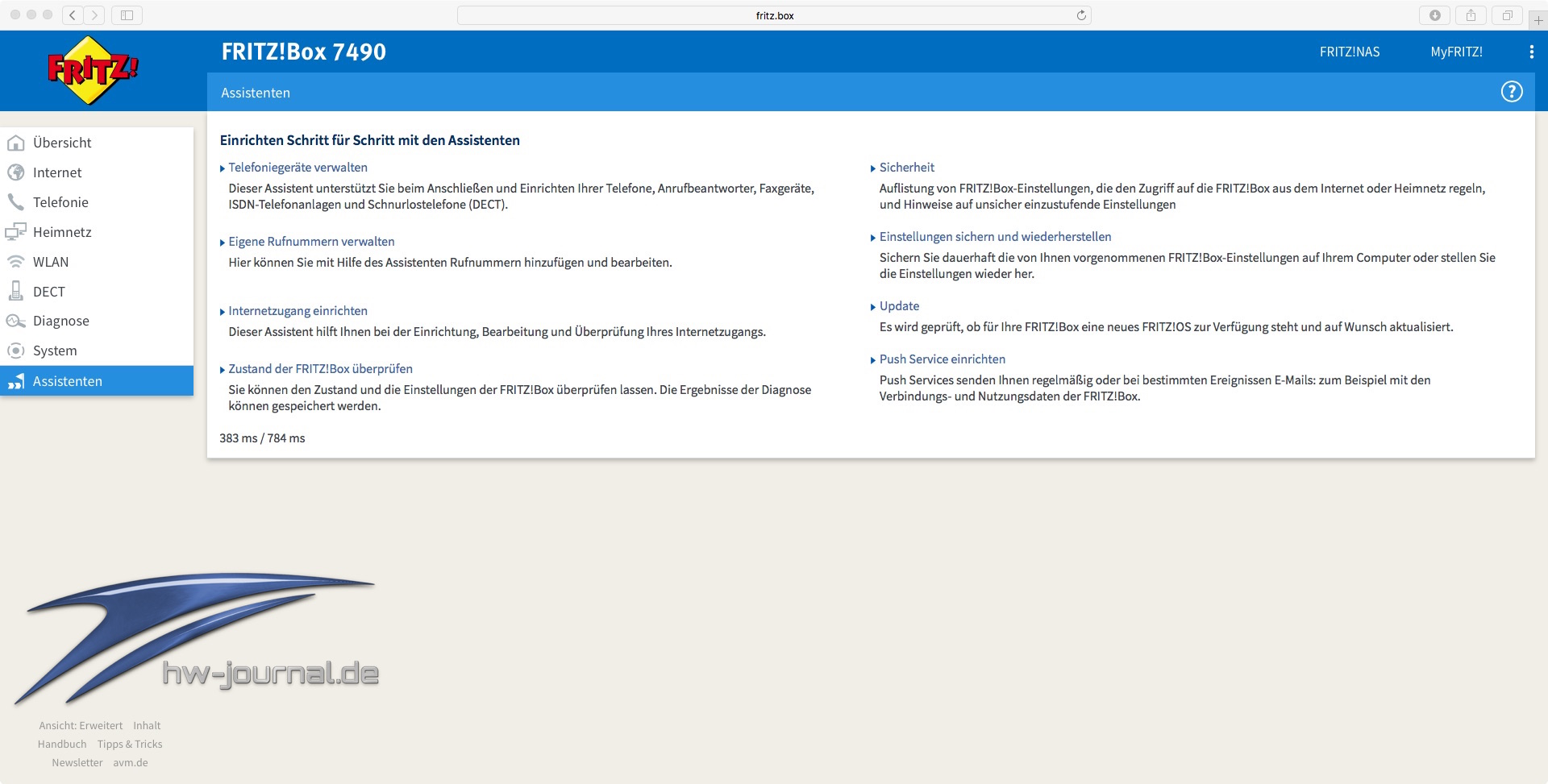Open the Update assistant link
The height and width of the screenshot is (784, 1548).
click(899, 306)
